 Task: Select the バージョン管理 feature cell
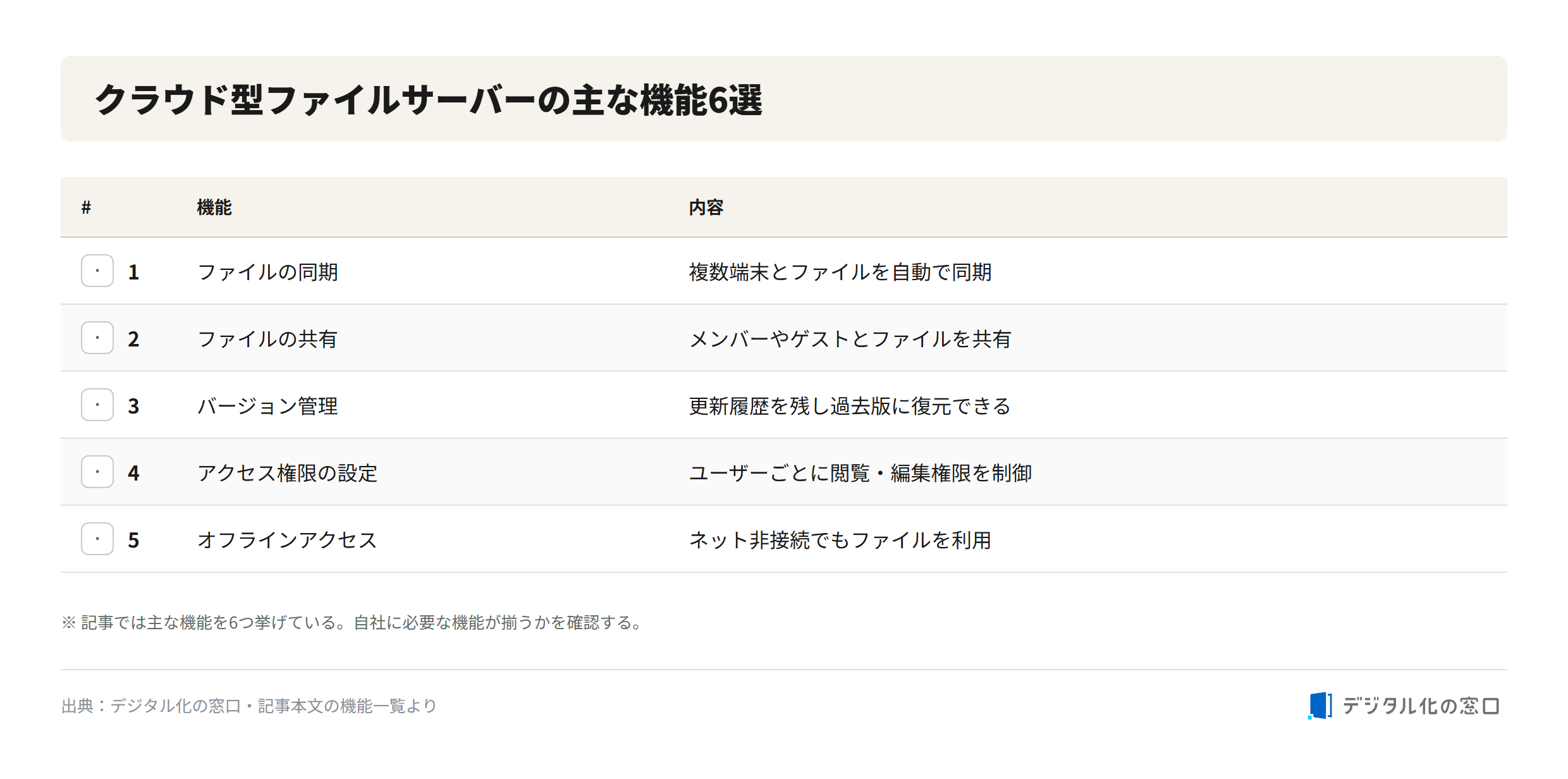[268, 406]
